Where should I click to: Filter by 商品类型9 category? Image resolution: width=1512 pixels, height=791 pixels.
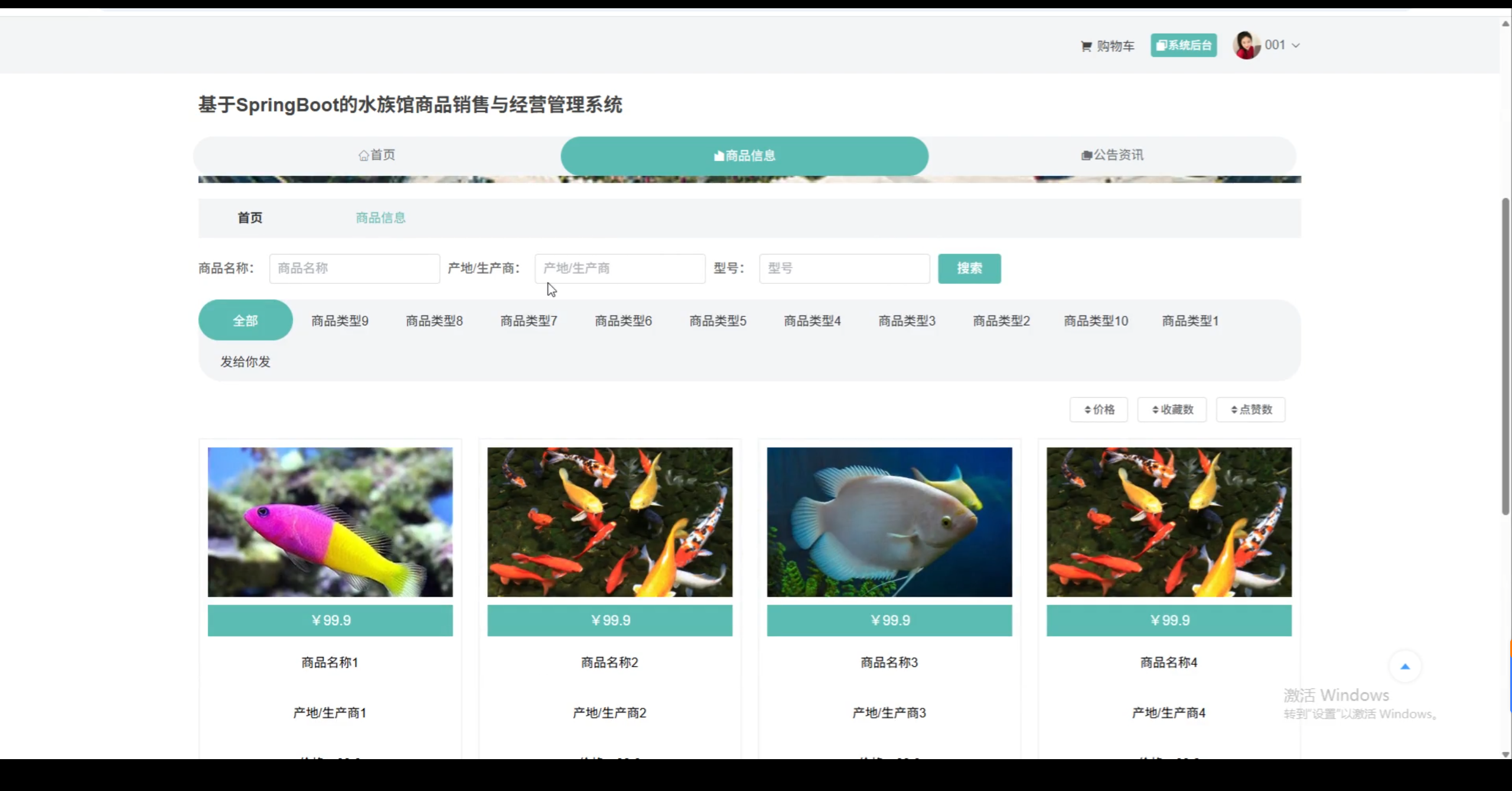[340, 321]
